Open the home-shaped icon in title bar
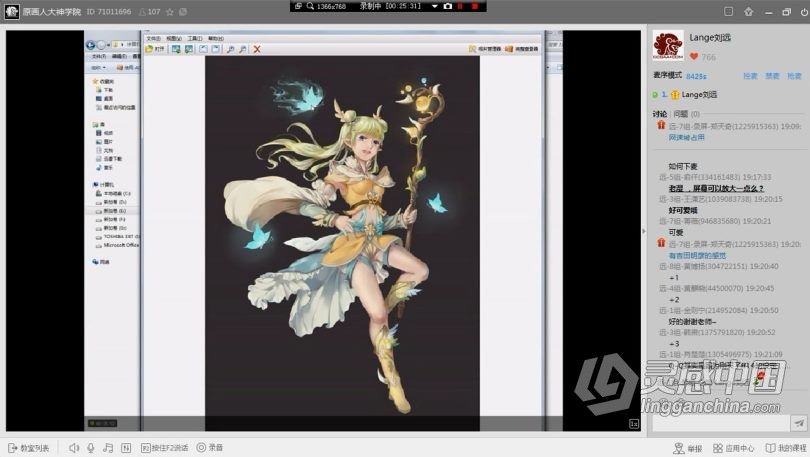Screen dimensions: 810x457 pos(749,11)
